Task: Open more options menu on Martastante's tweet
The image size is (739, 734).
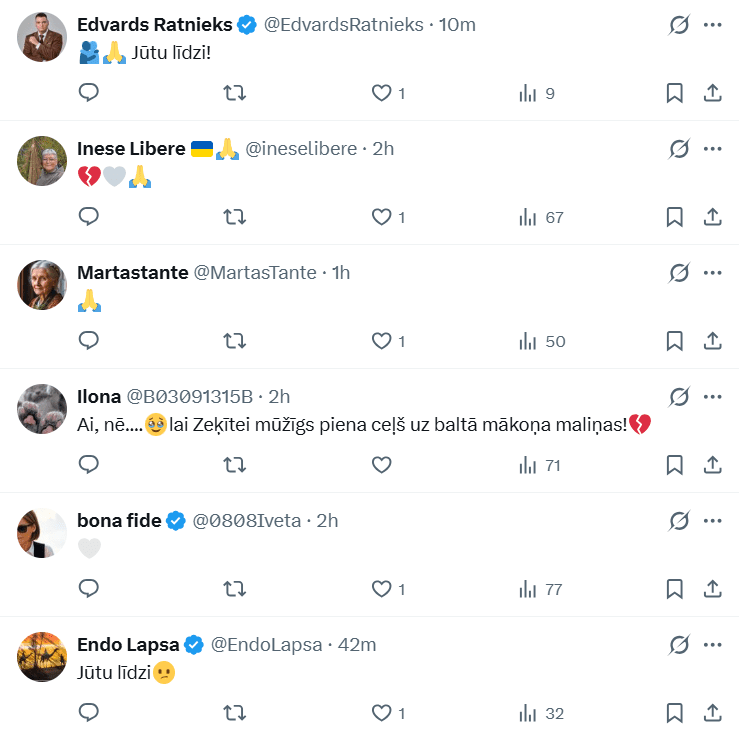Action: pos(713,273)
